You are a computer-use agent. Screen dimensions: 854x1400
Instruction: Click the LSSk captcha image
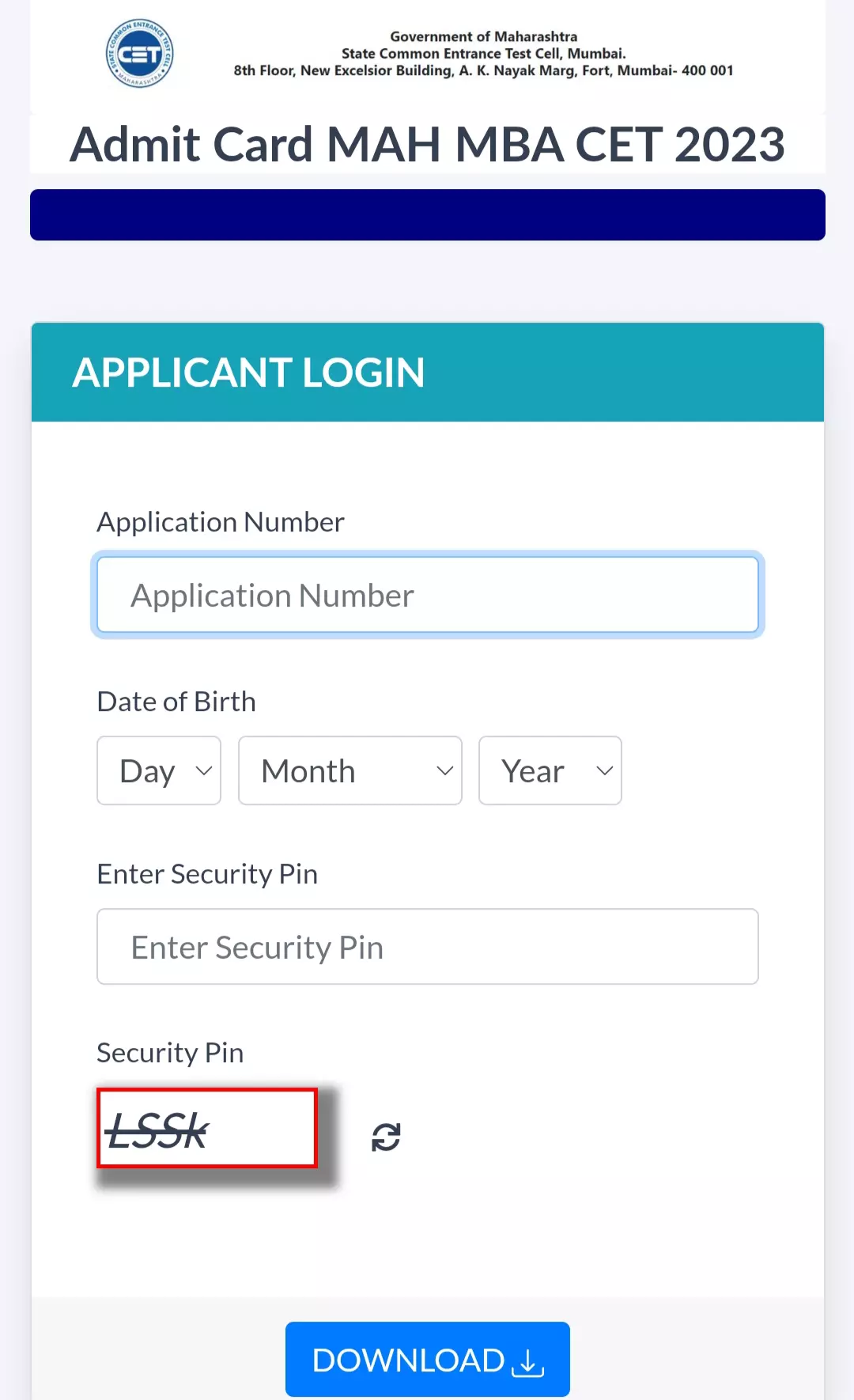207,1128
